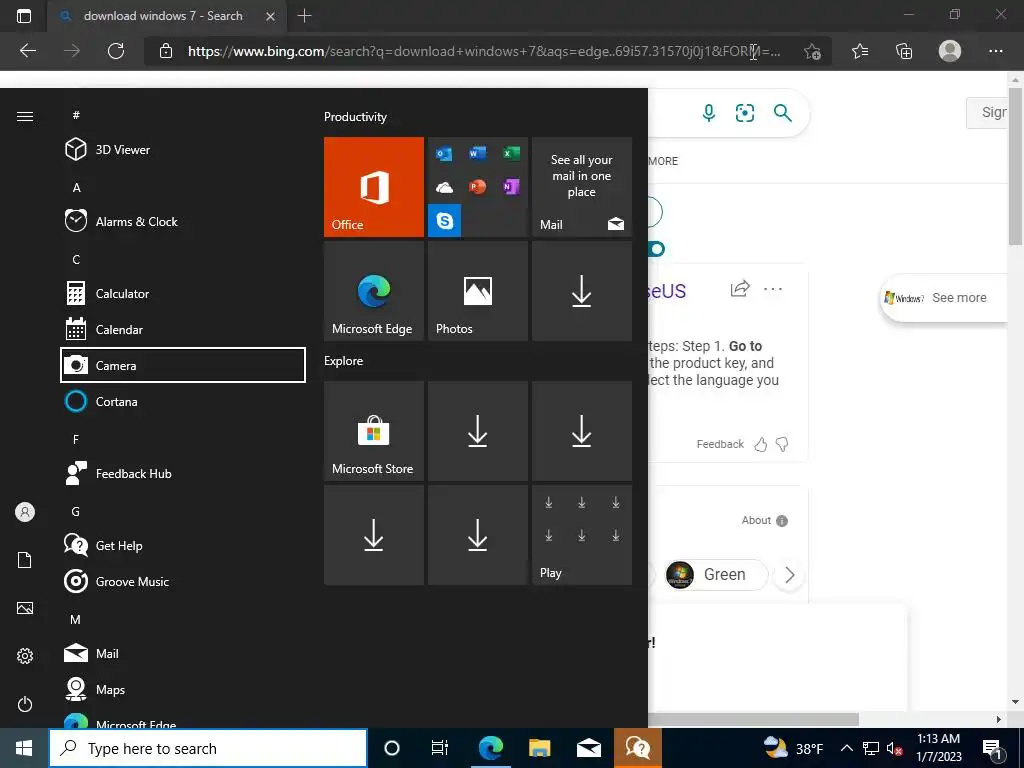Open the Skype tile in Productivity
Screen dimensions: 1024x768
click(x=445, y=221)
